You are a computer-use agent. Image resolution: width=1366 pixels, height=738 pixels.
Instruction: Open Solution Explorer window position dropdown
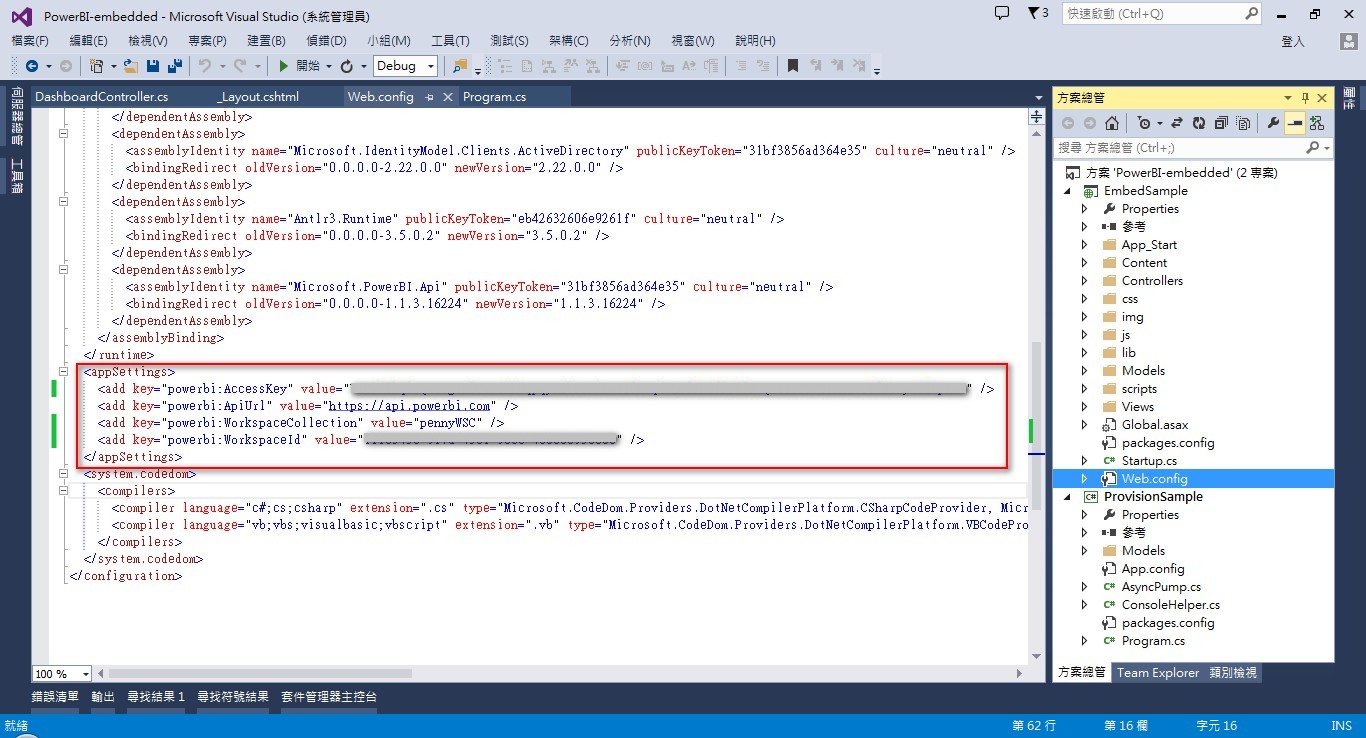(1288, 97)
